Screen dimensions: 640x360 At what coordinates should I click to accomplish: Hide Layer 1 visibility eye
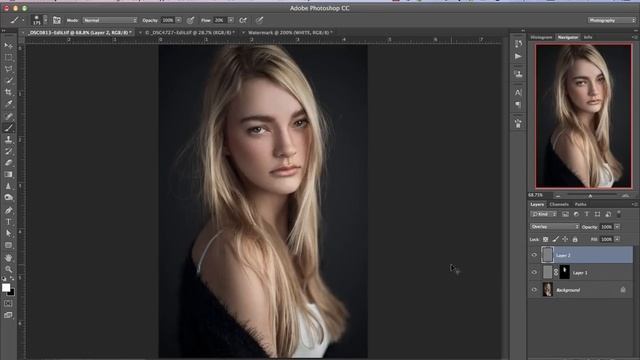(x=534, y=272)
